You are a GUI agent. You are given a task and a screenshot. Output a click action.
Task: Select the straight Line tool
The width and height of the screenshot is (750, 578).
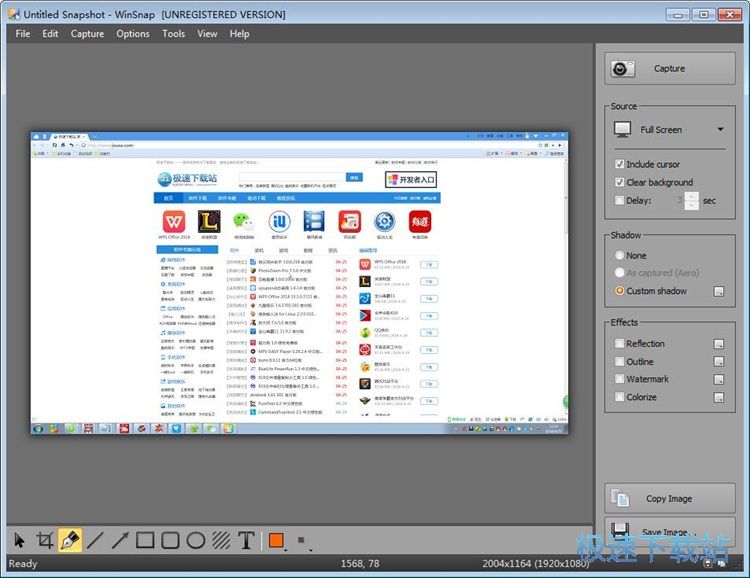pos(95,541)
